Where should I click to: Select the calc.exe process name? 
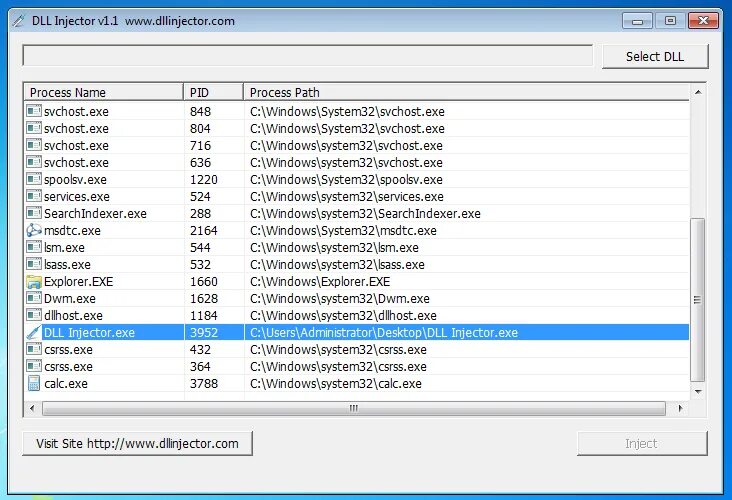[66, 384]
